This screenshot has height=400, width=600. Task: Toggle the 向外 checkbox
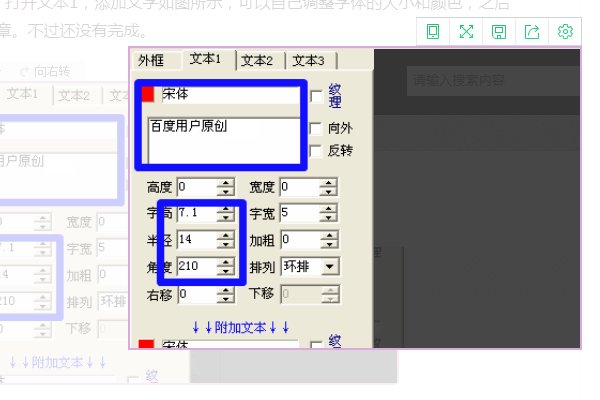(x=316, y=128)
